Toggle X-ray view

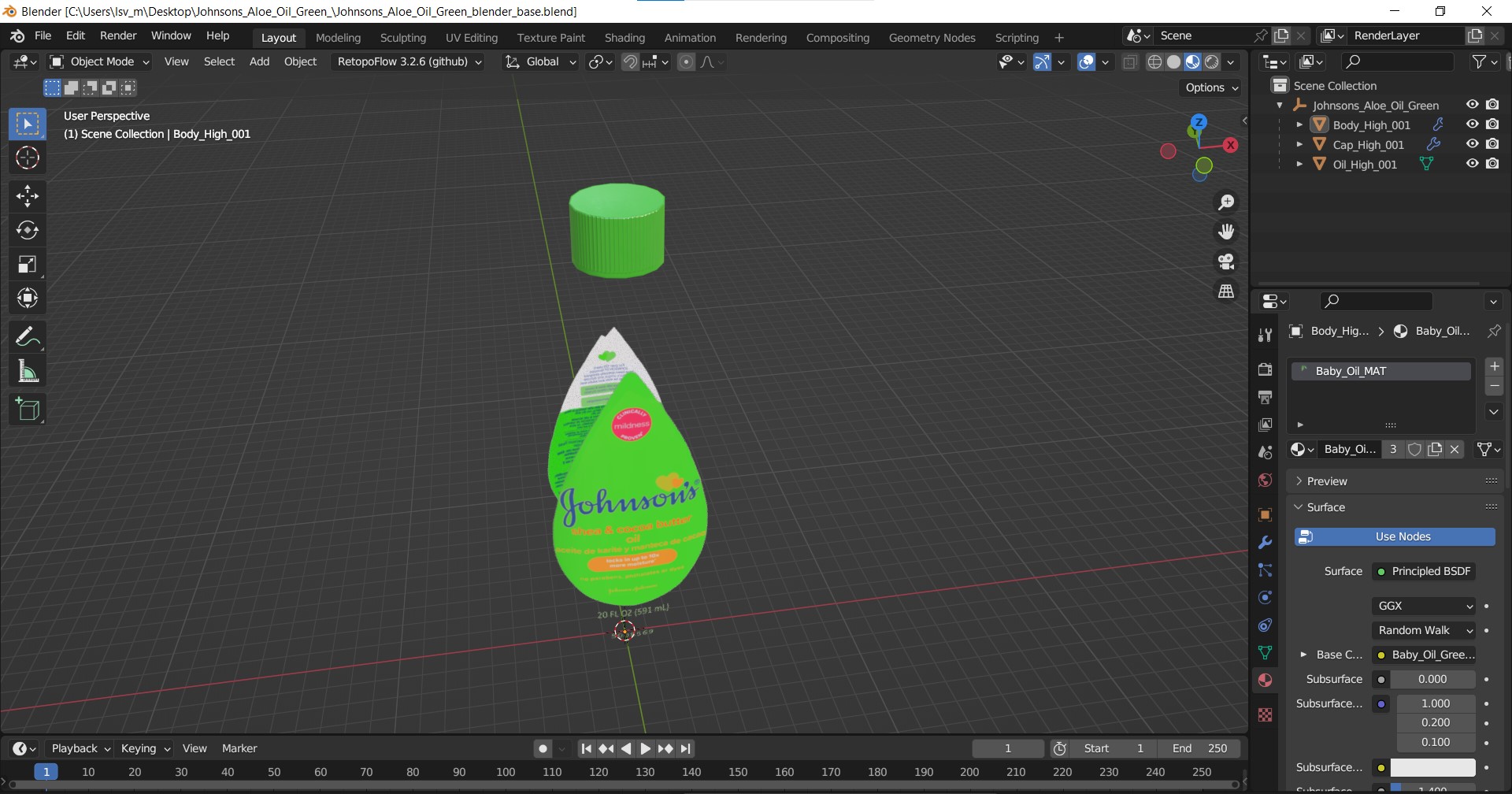[1130, 62]
